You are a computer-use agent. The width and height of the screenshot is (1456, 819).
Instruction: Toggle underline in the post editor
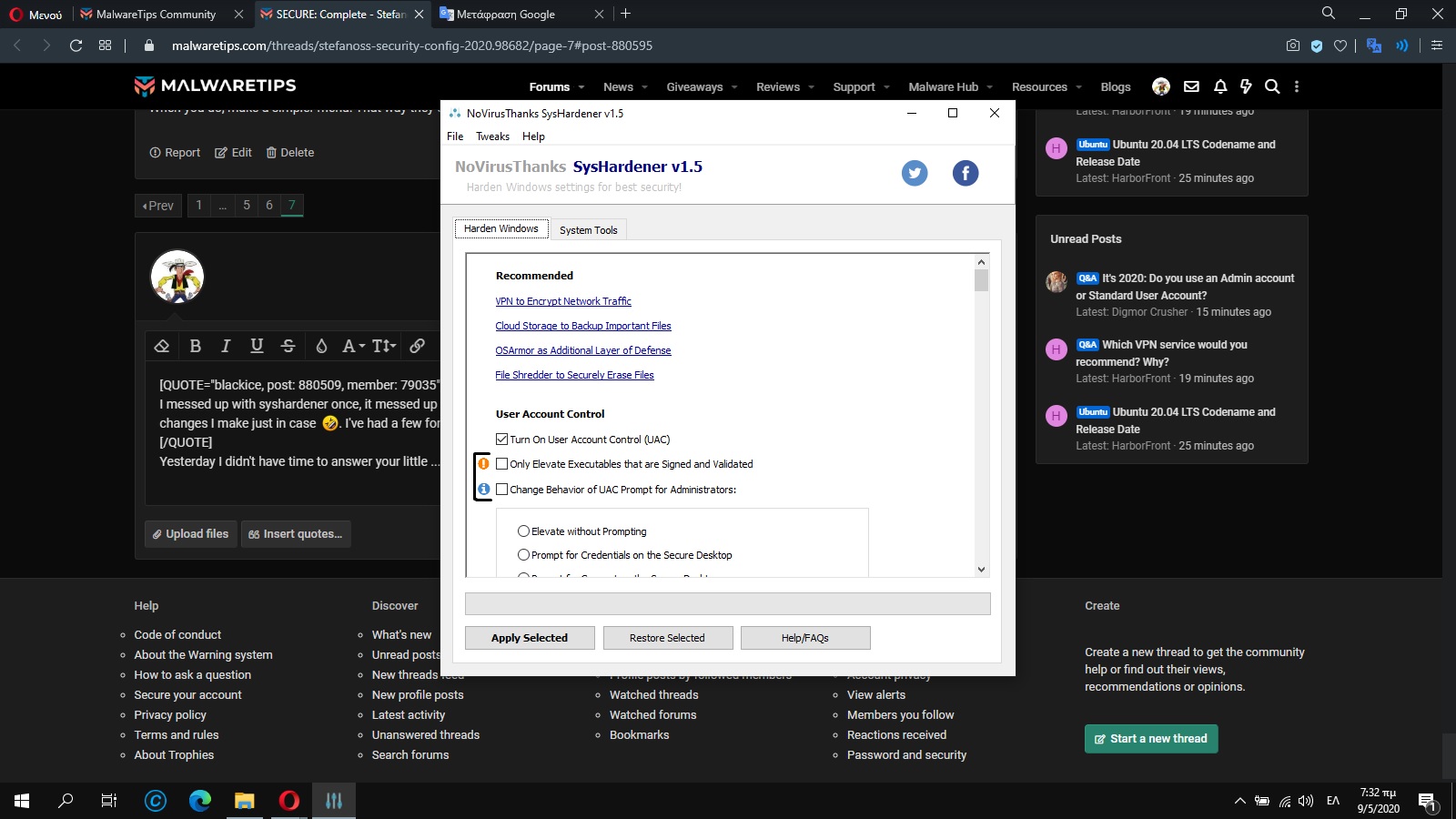[x=257, y=346]
